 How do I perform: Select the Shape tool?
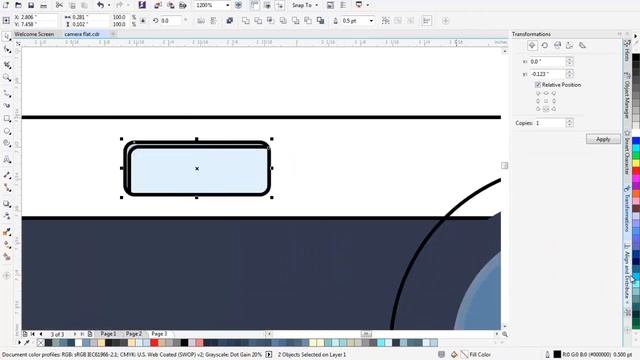tap(7, 50)
